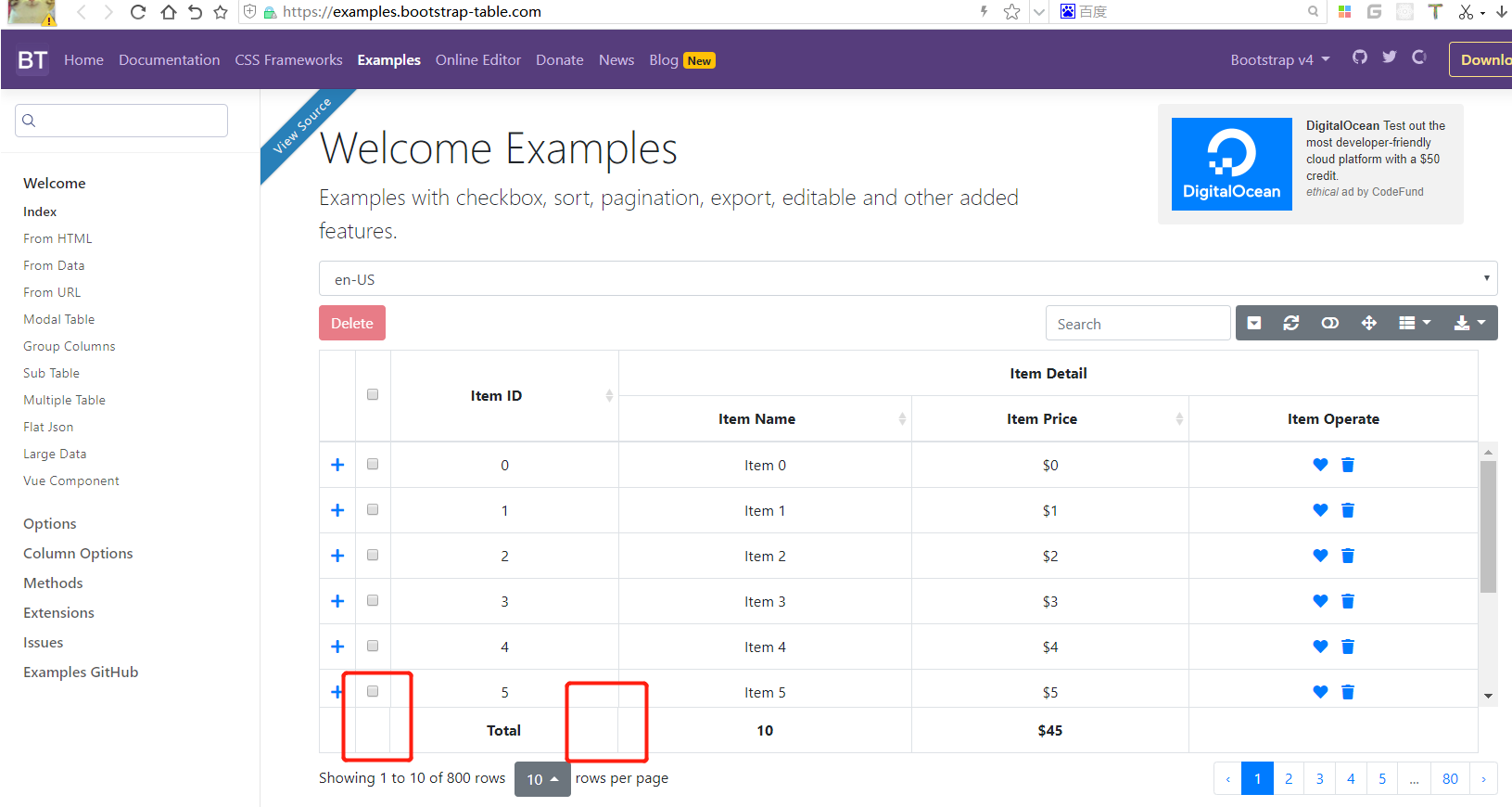
Task: Open the GitHub icon in the navbar
Action: [1360, 58]
